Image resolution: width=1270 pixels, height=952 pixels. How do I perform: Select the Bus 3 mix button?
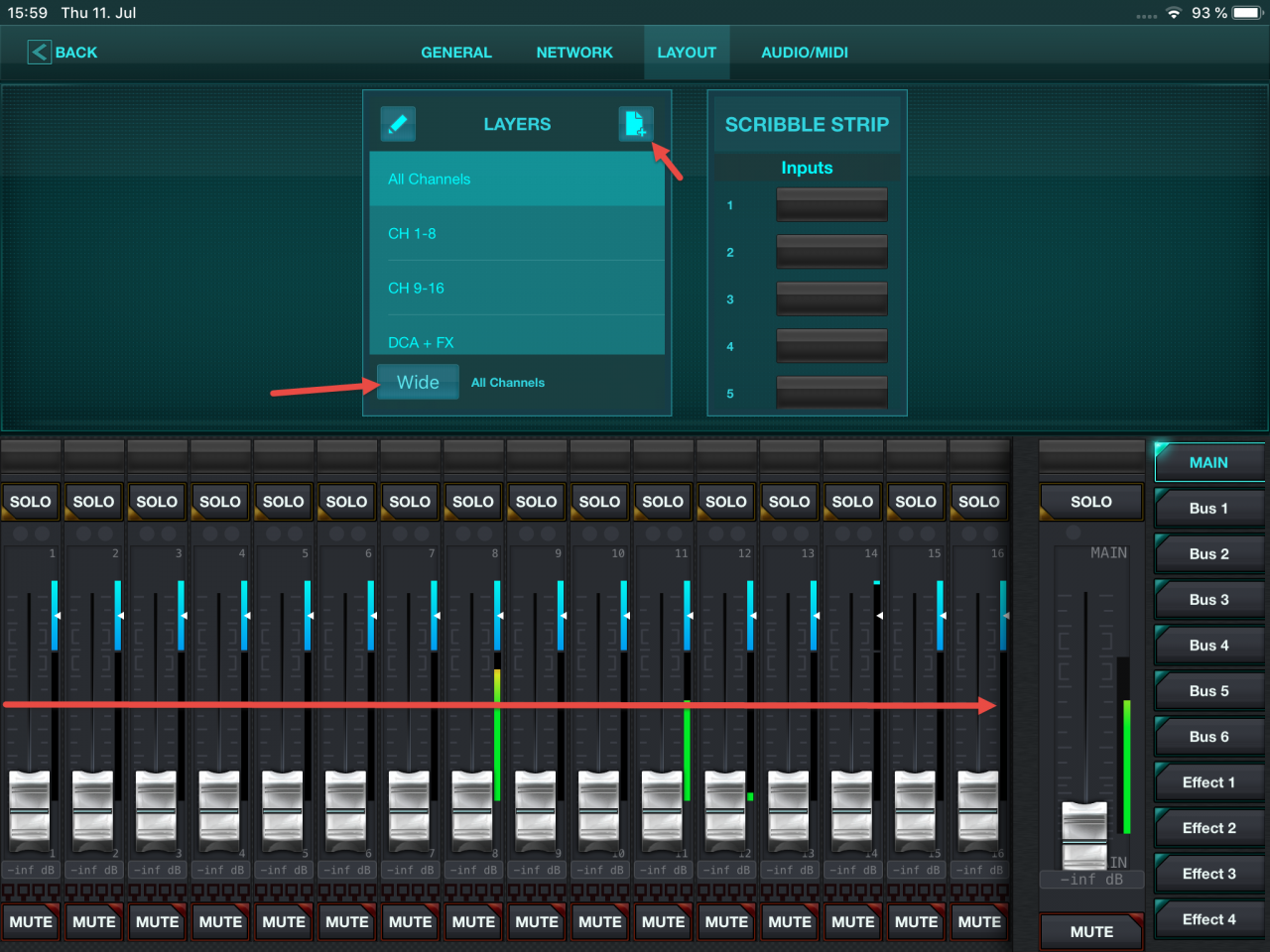pos(1208,600)
